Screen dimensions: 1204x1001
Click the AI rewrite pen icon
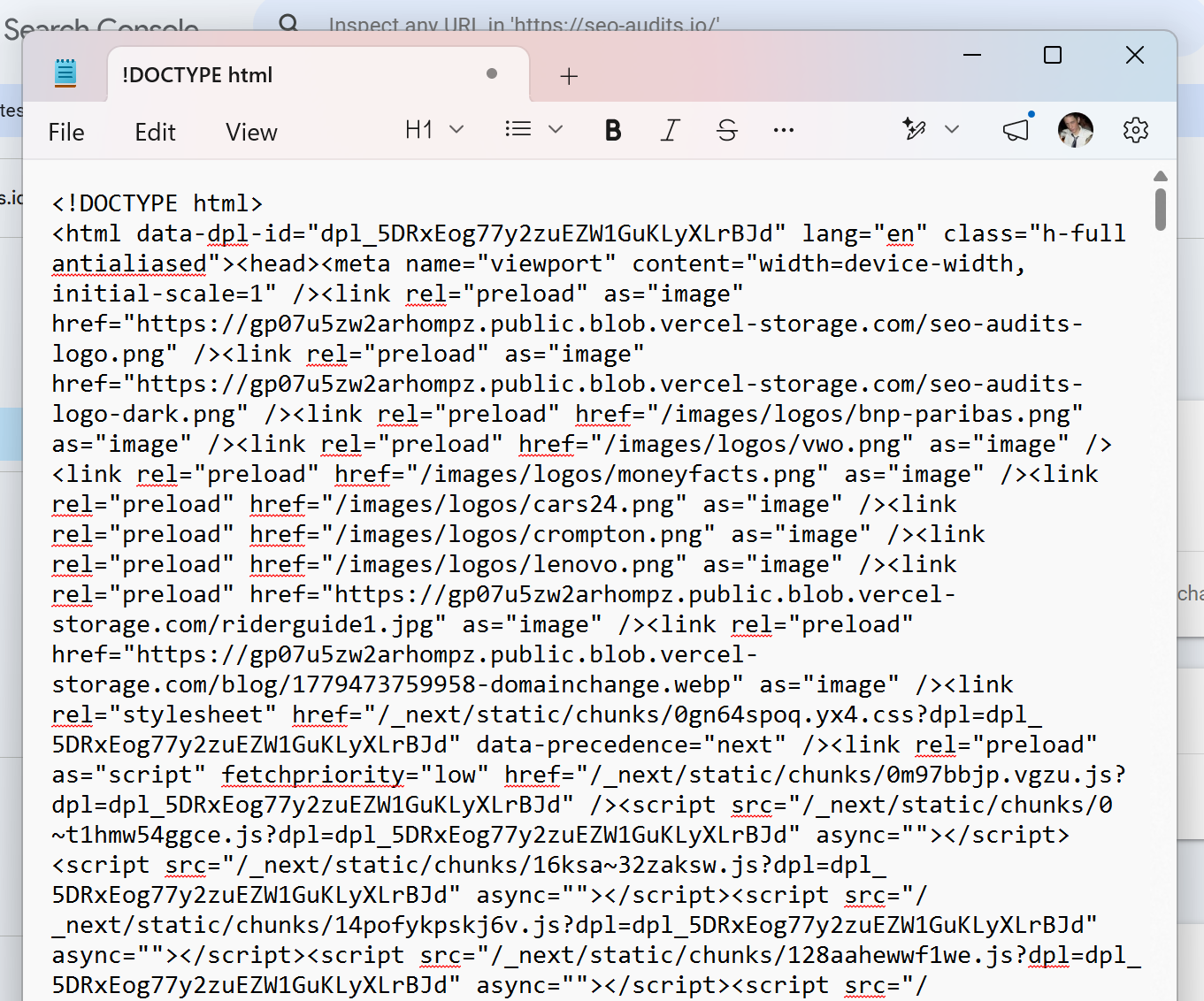click(x=914, y=129)
